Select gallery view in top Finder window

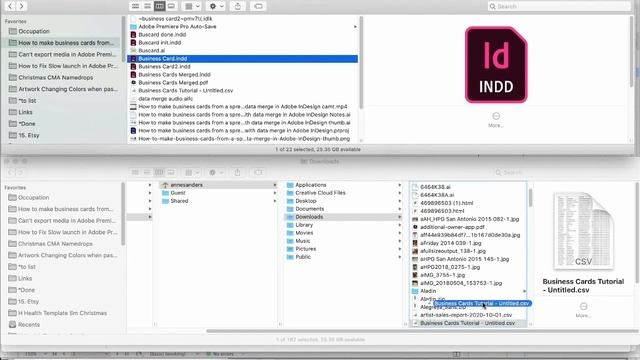[x=171, y=6]
